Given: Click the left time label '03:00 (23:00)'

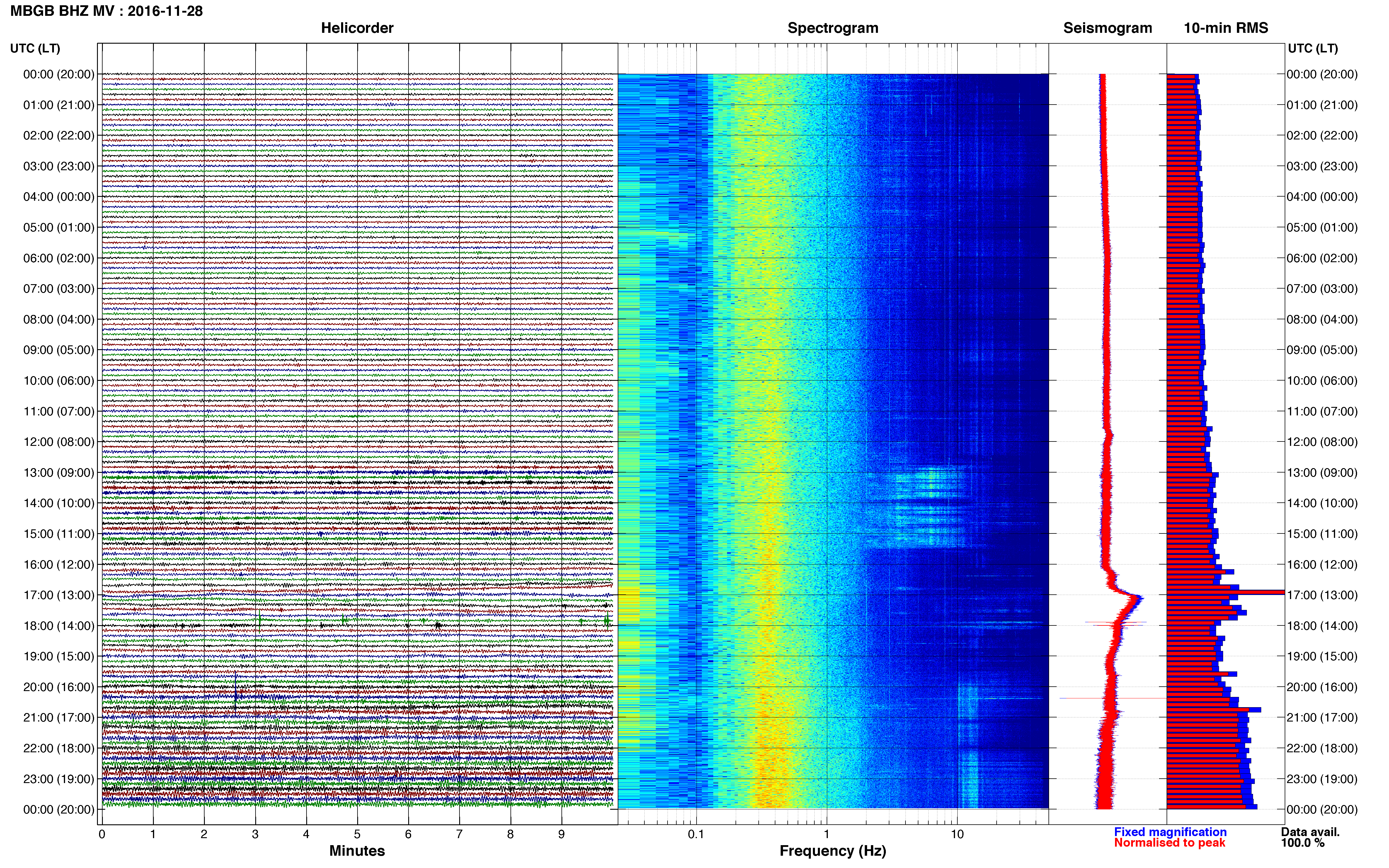Looking at the screenshot, I should coord(59,166).
